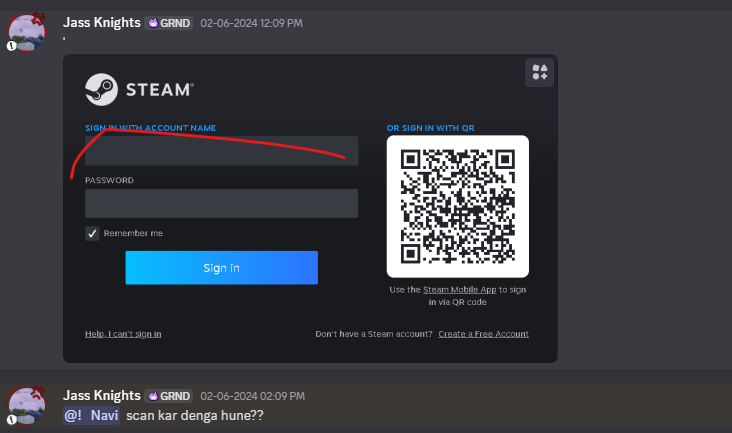Viewport: 732px width, 433px height.
Task: Click the OR SIGN IN WITH QR label
Action: (x=430, y=128)
